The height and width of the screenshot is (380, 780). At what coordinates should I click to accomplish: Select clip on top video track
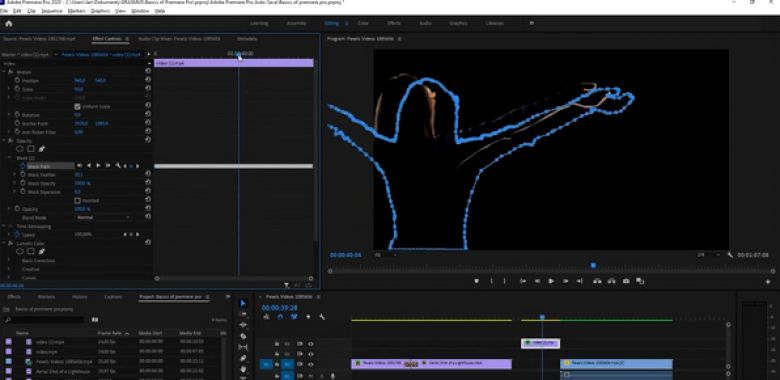541,343
